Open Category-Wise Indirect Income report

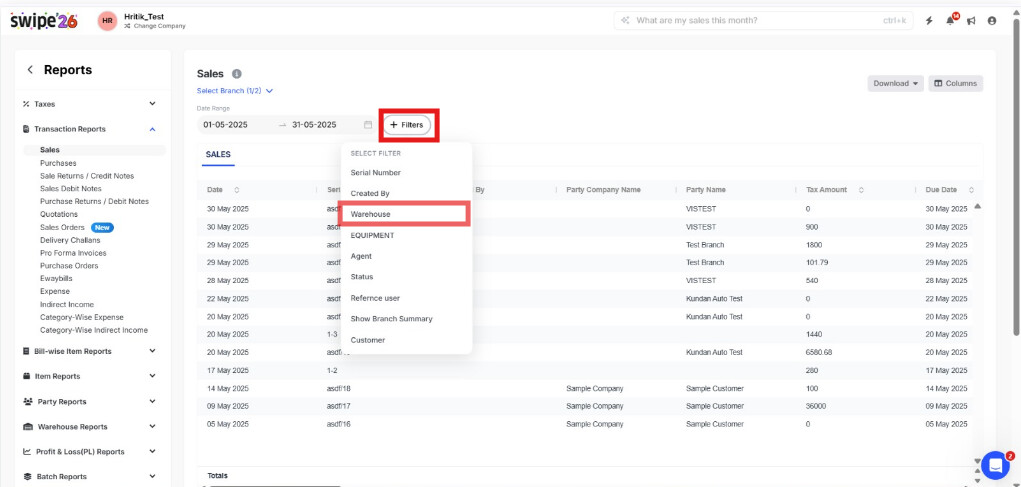tap(94, 330)
